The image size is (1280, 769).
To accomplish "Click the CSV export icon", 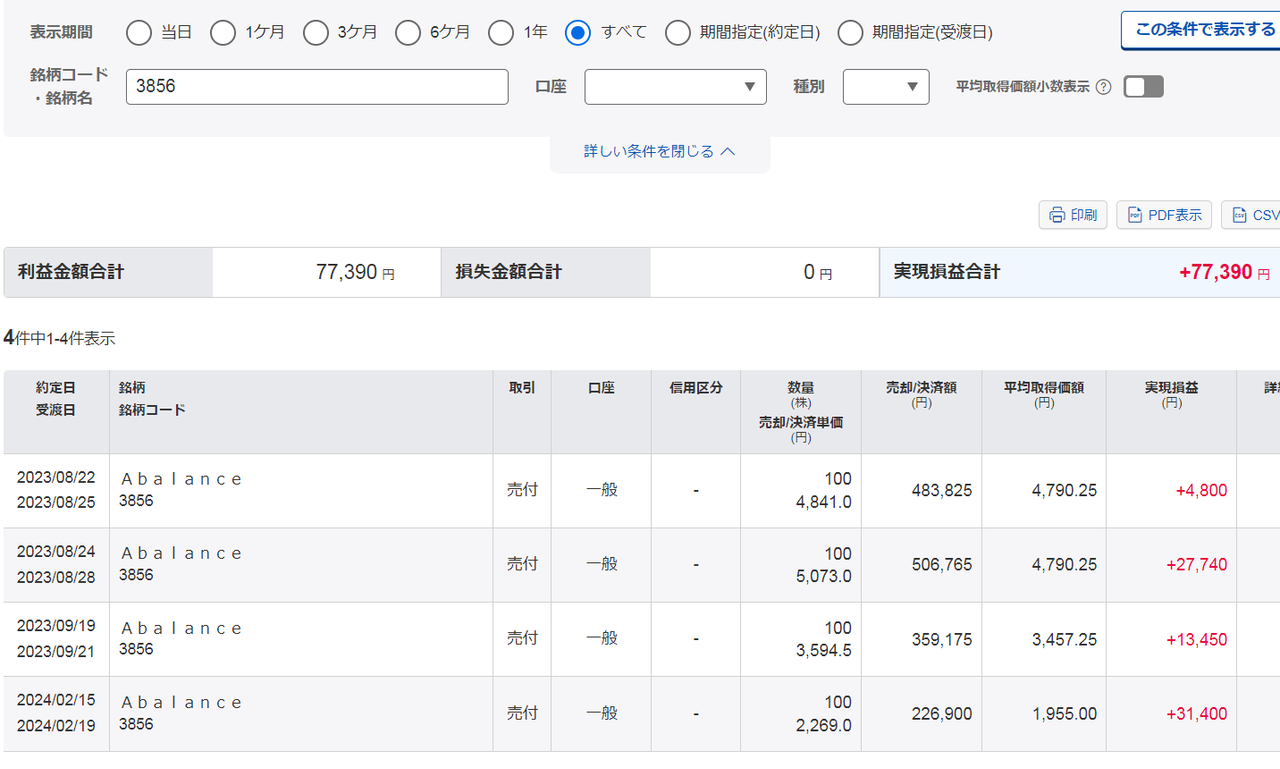I will pyautogui.click(x=1239, y=215).
